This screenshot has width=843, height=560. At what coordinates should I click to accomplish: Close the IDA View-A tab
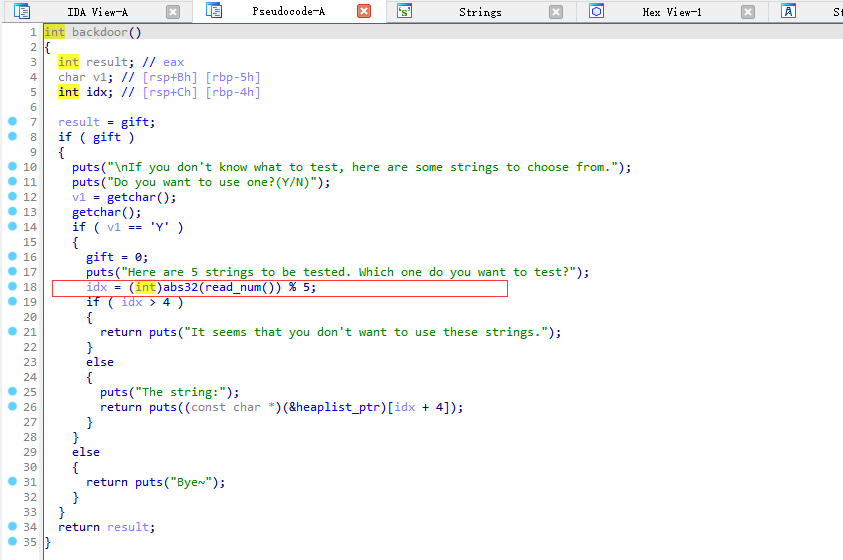click(x=173, y=12)
